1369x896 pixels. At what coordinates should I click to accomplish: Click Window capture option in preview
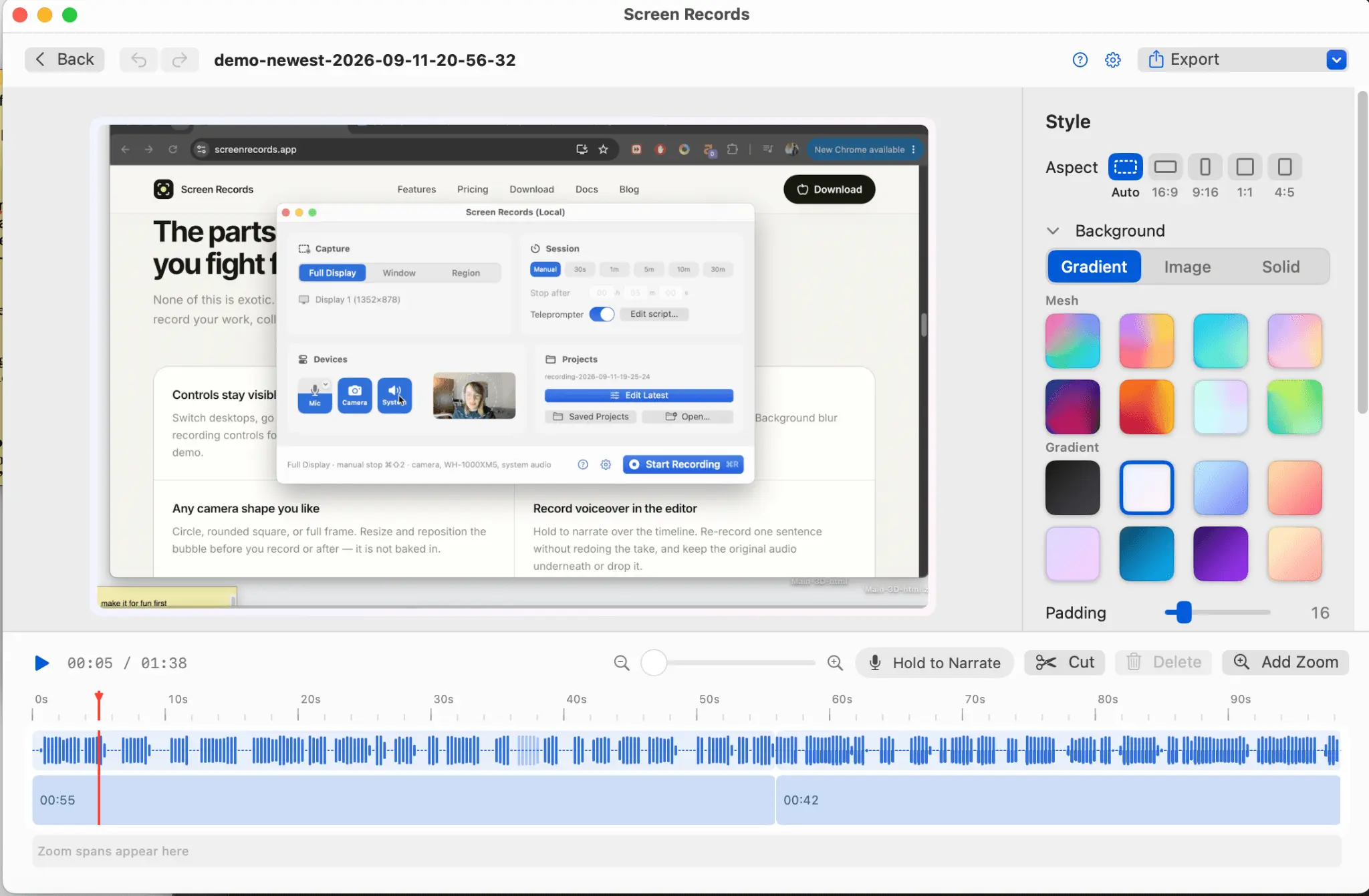pos(399,273)
